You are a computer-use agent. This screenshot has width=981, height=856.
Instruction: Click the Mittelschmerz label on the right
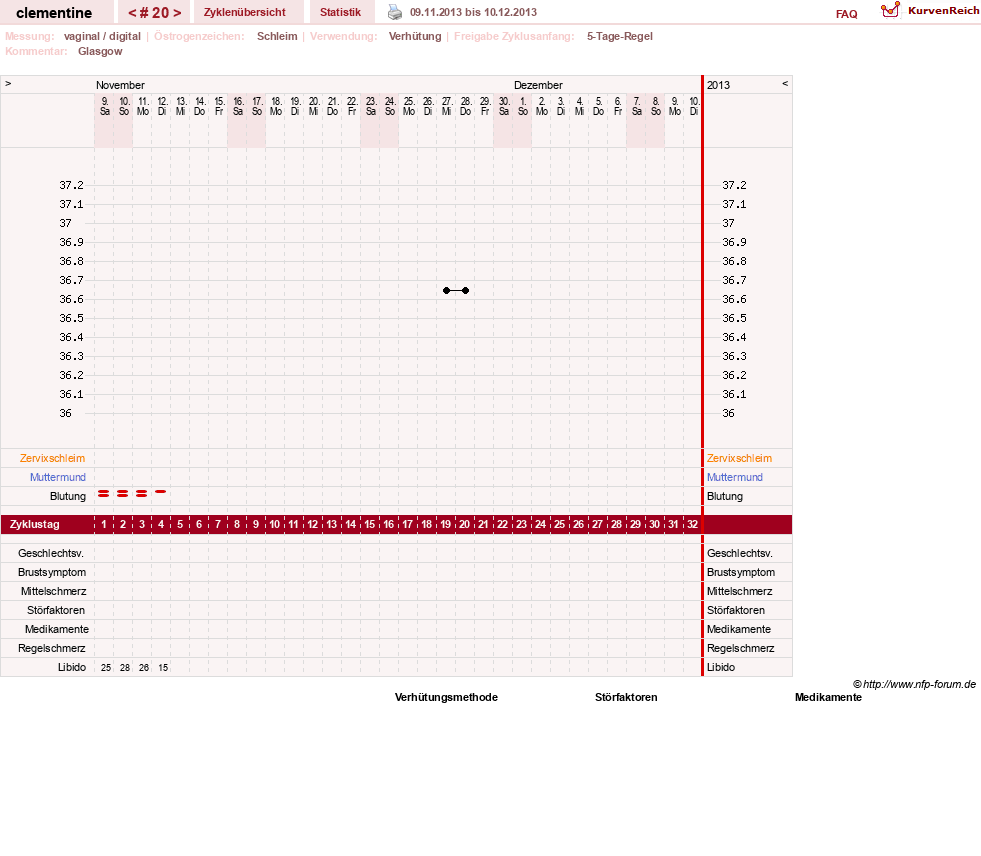[740, 591]
